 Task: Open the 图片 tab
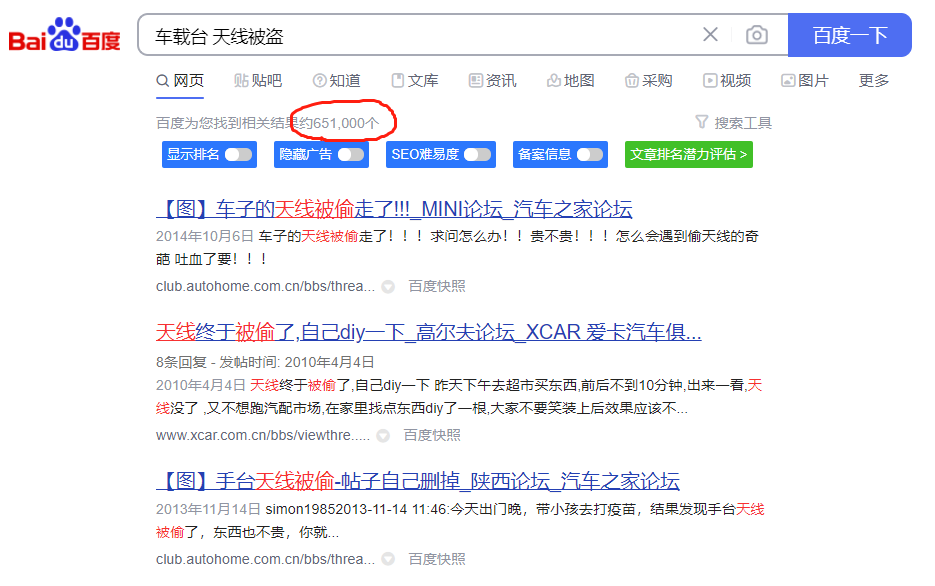pos(805,80)
